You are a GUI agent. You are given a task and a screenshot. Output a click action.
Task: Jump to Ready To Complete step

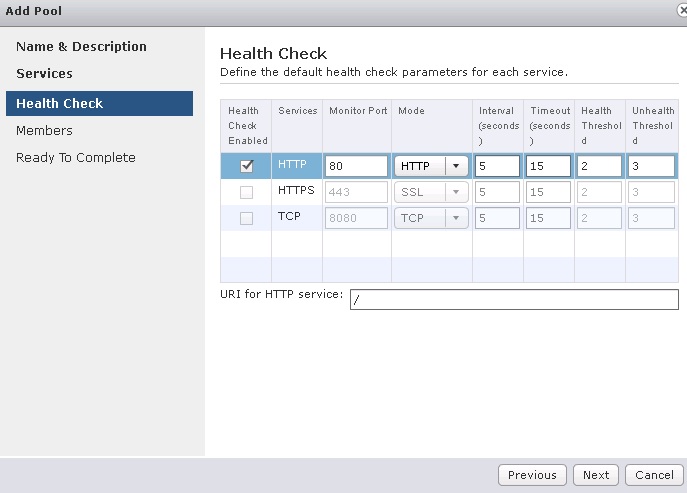pyautogui.click(x=76, y=157)
